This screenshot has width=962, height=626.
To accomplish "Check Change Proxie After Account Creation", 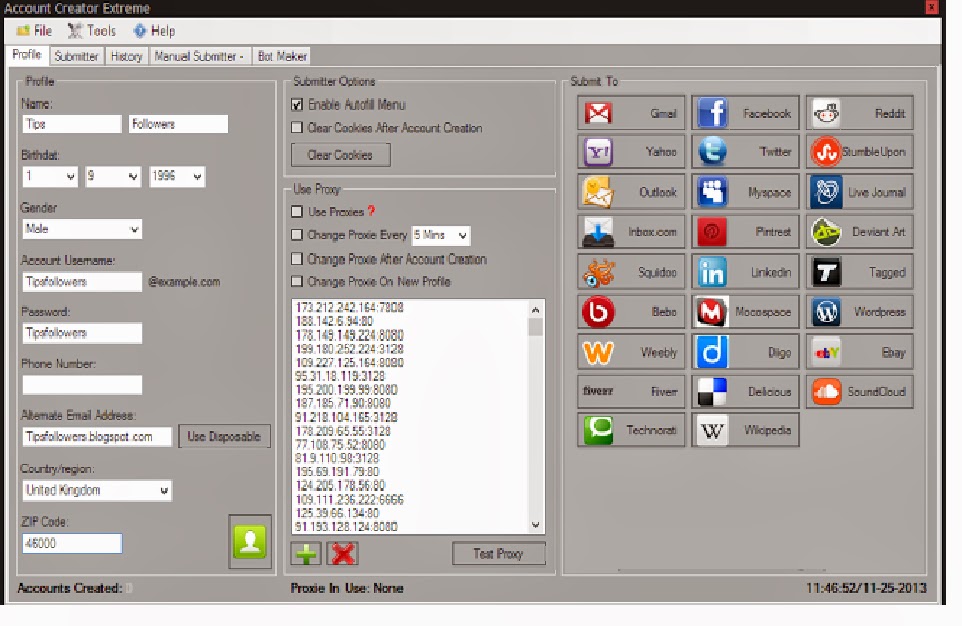I will tap(297, 259).
